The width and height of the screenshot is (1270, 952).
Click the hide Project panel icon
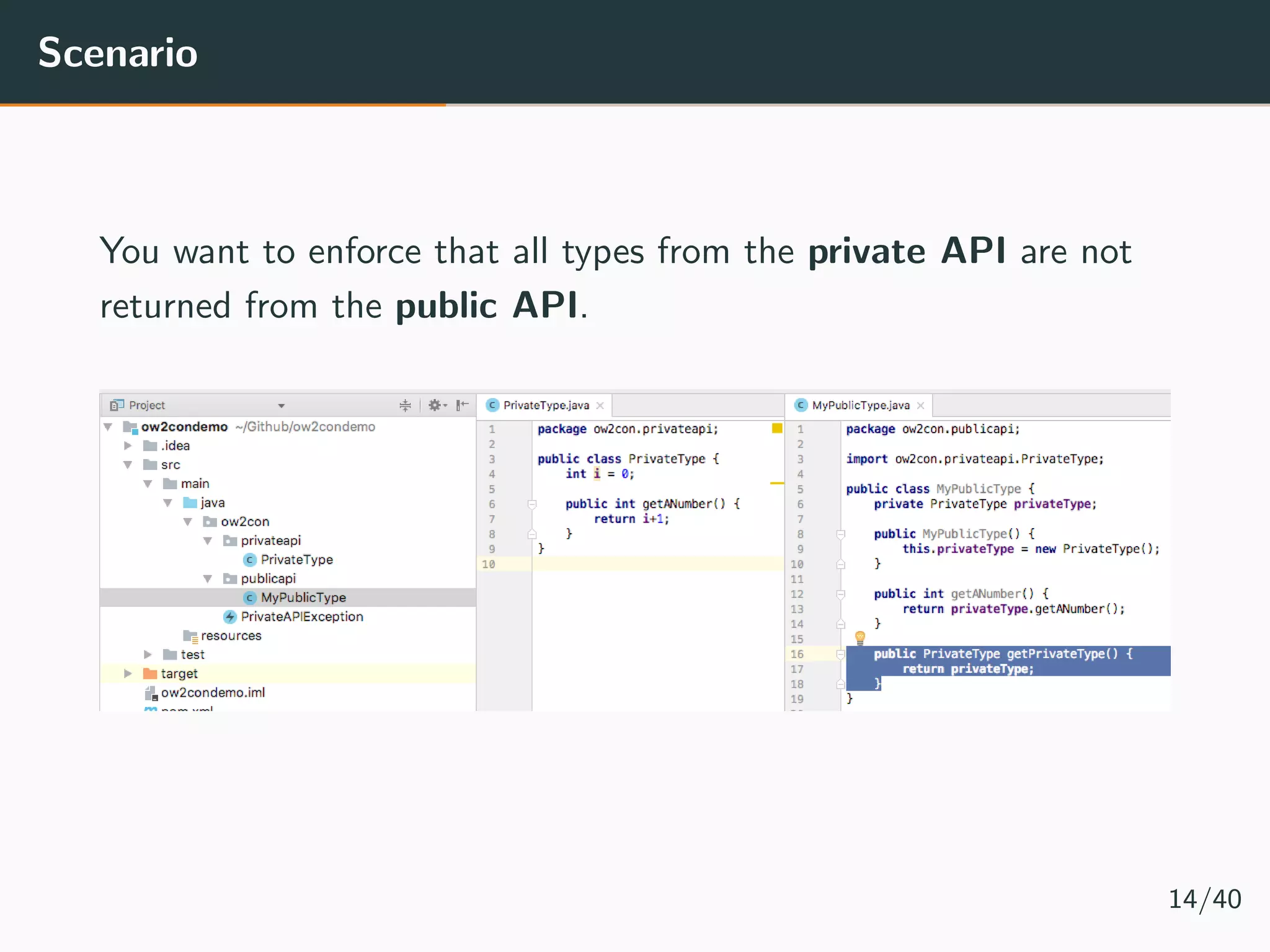[x=462, y=405]
